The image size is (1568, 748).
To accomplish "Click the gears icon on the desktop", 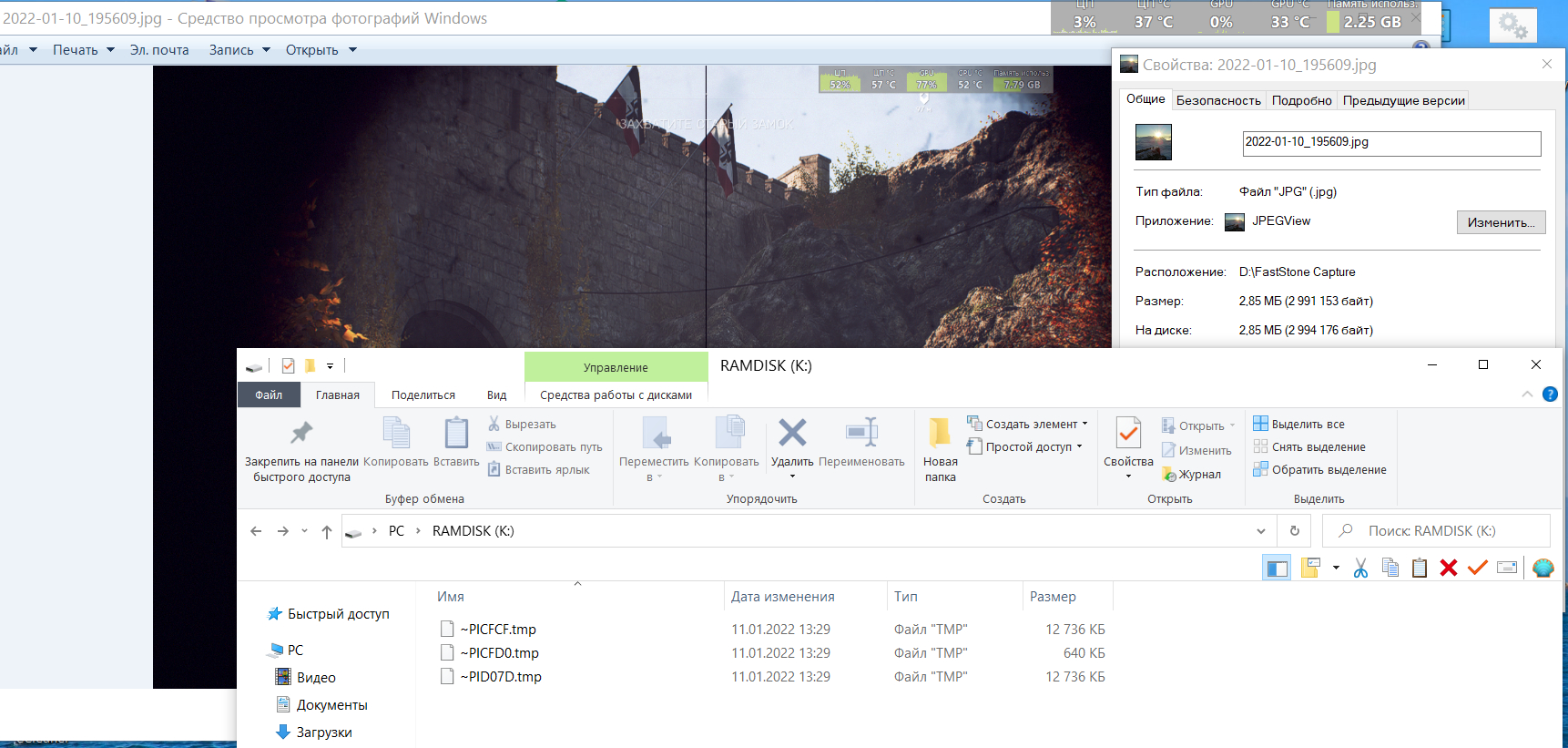I will [x=1512, y=25].
